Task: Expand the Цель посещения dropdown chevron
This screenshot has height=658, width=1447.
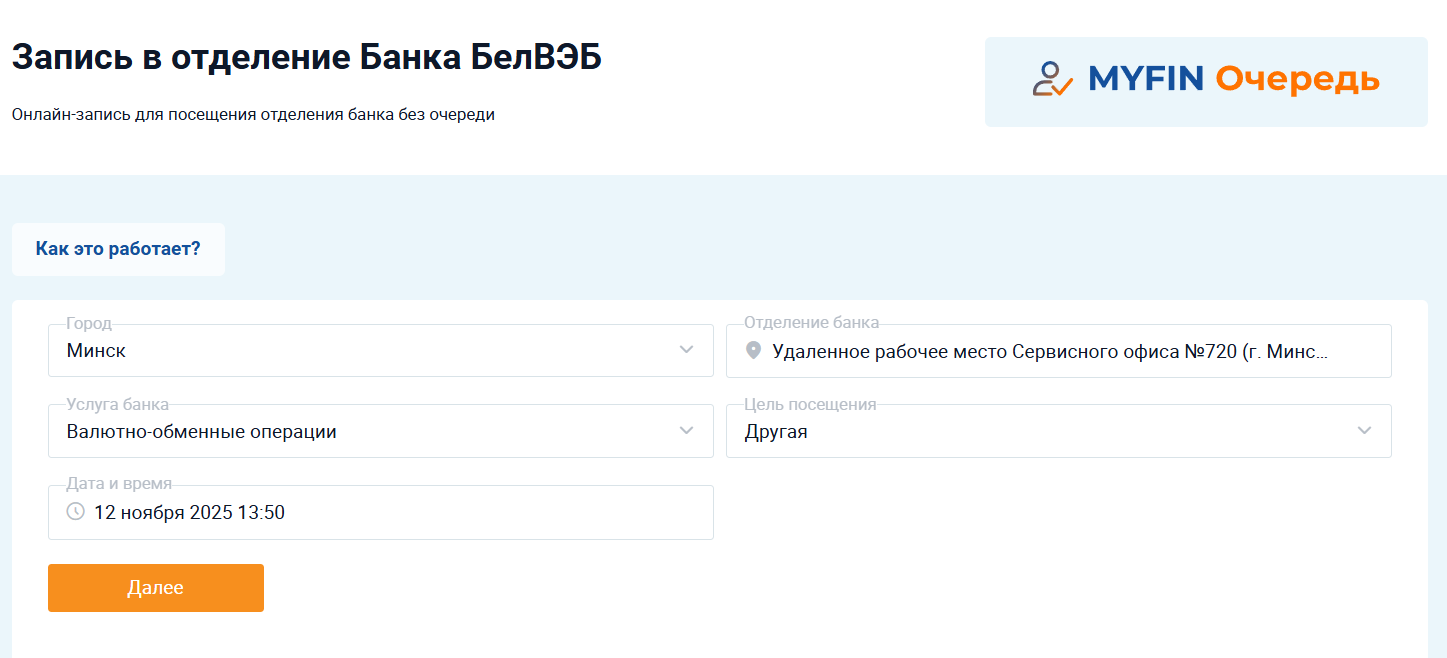Action: [x=1364, y=431]
